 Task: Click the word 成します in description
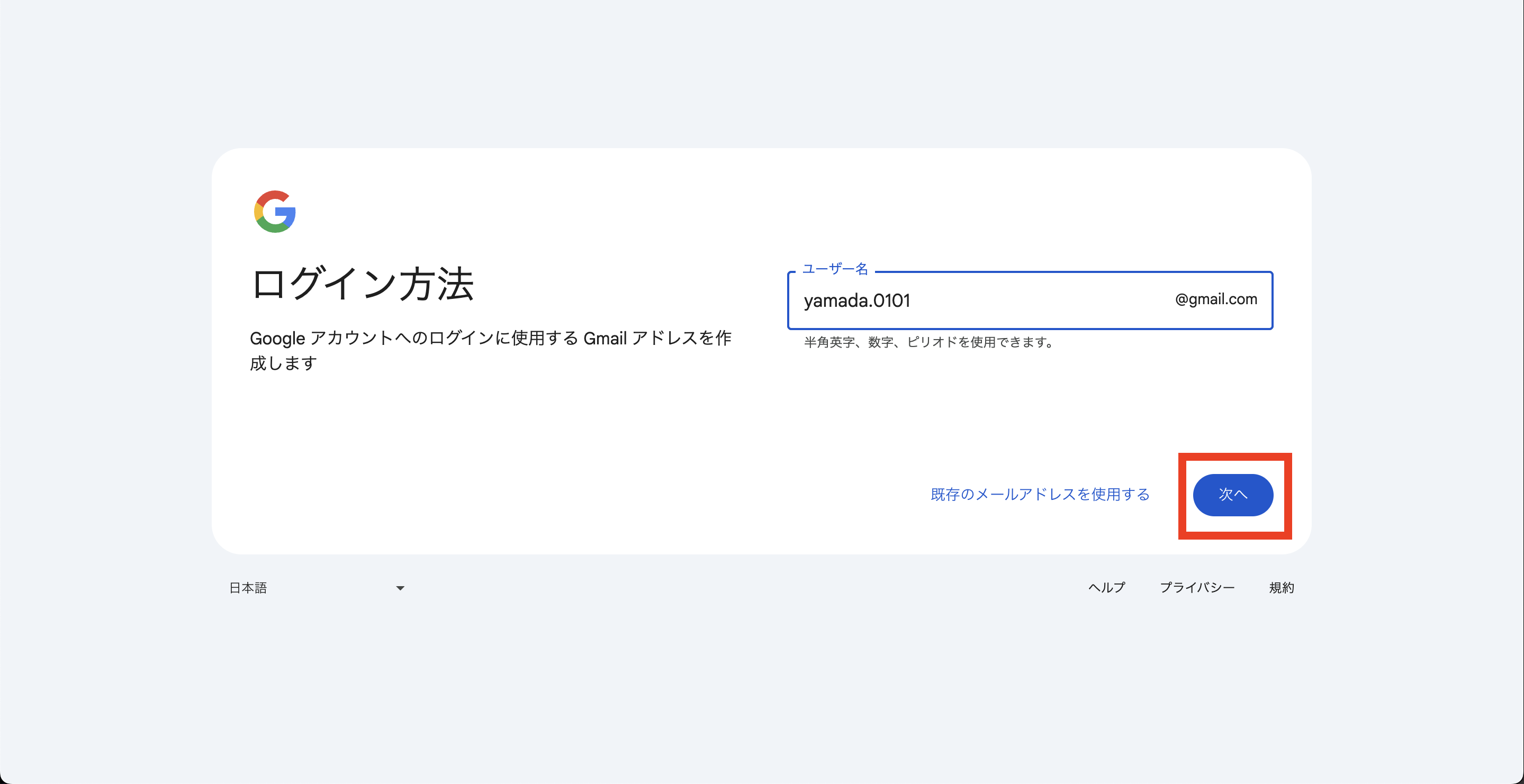coord(283,363)
